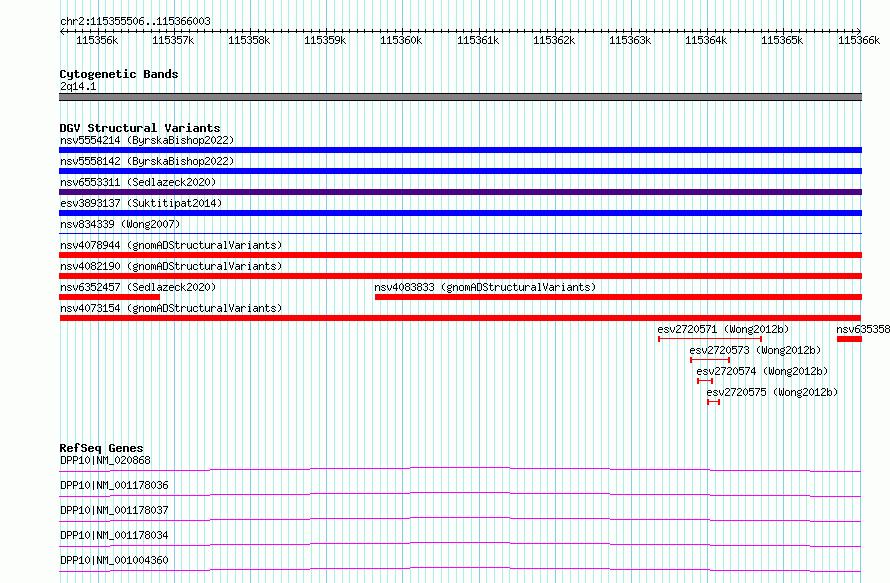Screen dimensions: 890x583
Task: Open variant nsv5558142 (ByrskaBishop2022) label
Action: coord(147,161)
